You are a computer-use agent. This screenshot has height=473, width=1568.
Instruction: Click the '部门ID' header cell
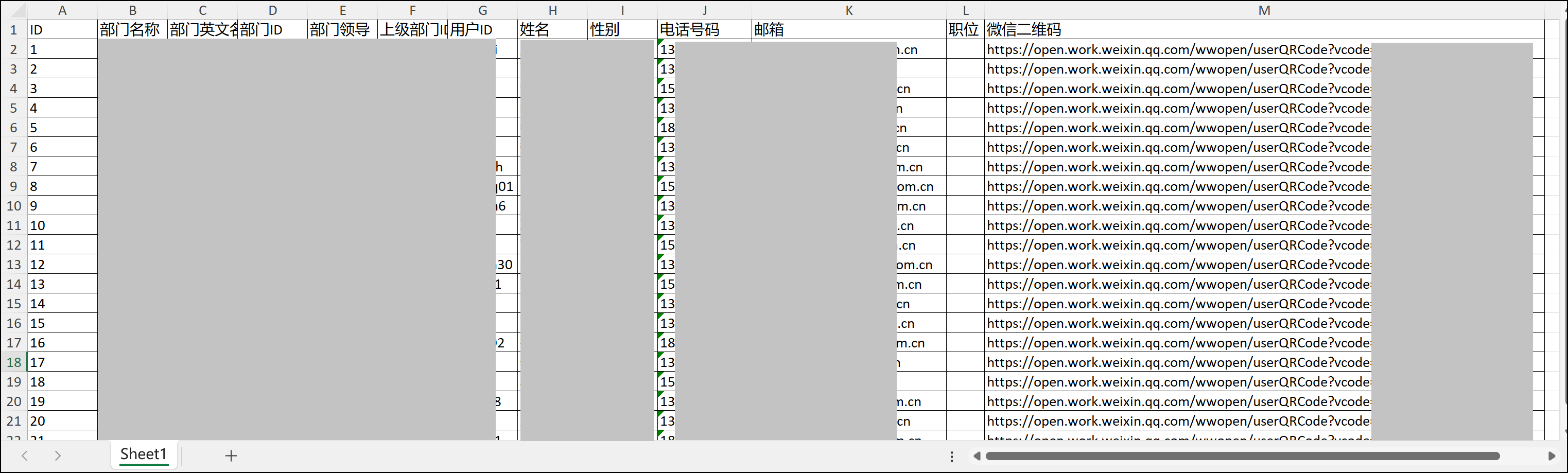pyautogui.click(x=273, y=30)
